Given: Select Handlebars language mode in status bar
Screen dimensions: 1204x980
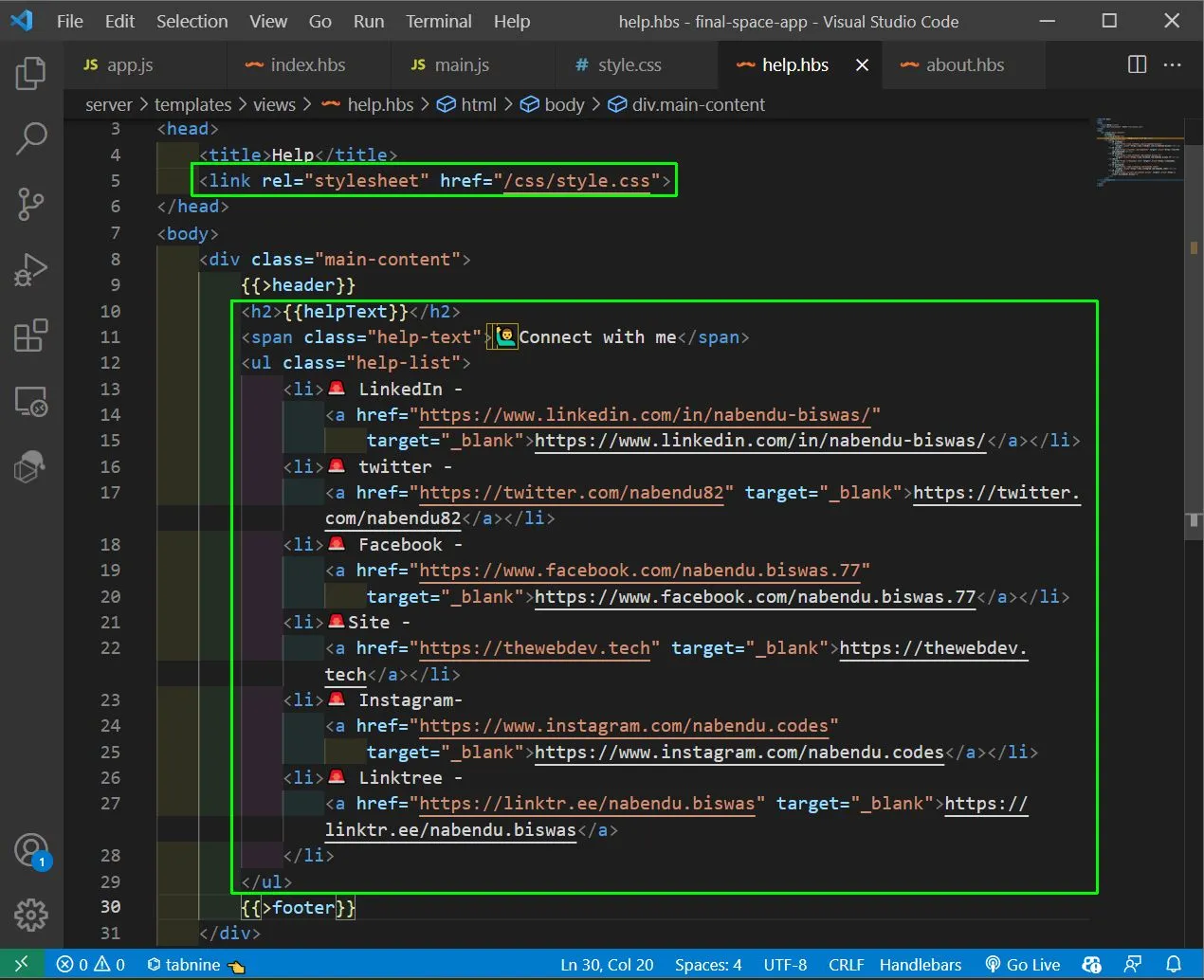Looking at the screenshot, I should click(920, 964).
